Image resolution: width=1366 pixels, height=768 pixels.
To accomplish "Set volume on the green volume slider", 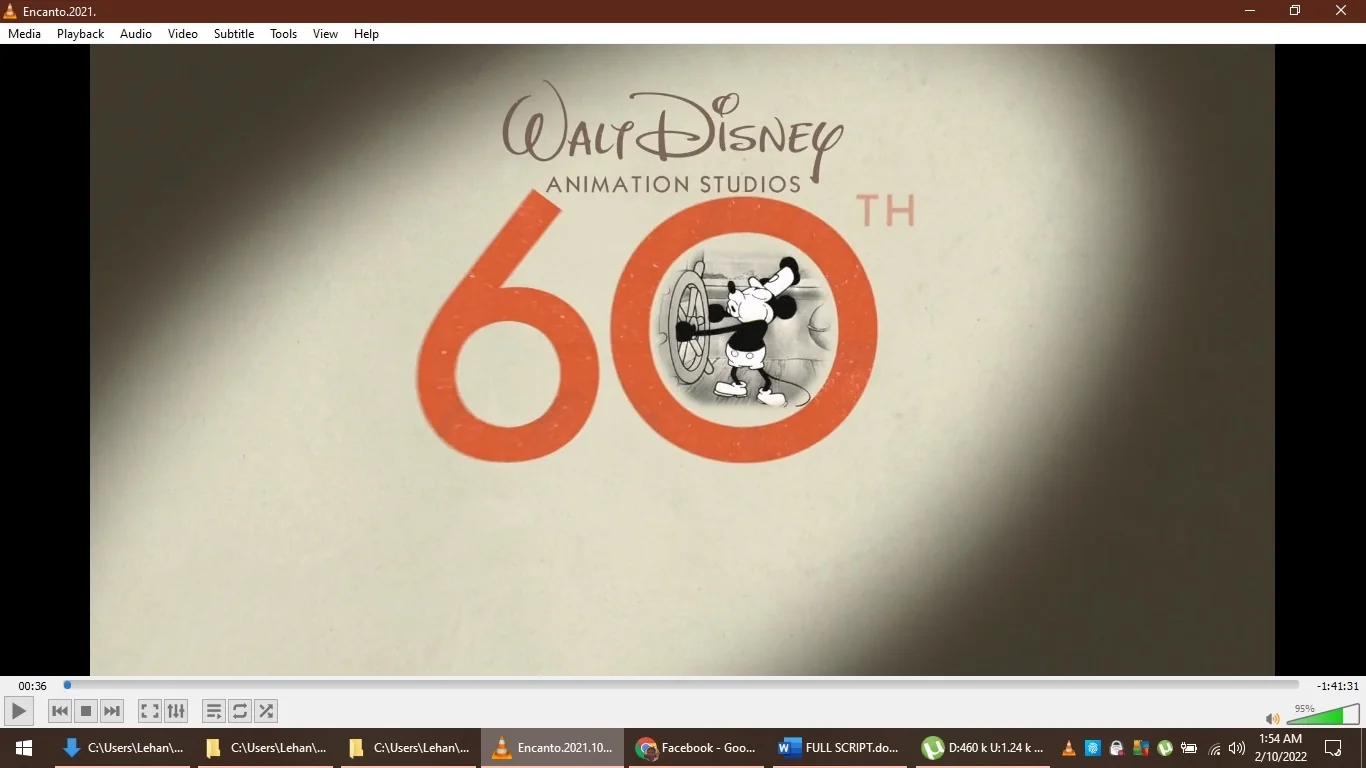I will pyautogui.click(x=1323, y=714).
